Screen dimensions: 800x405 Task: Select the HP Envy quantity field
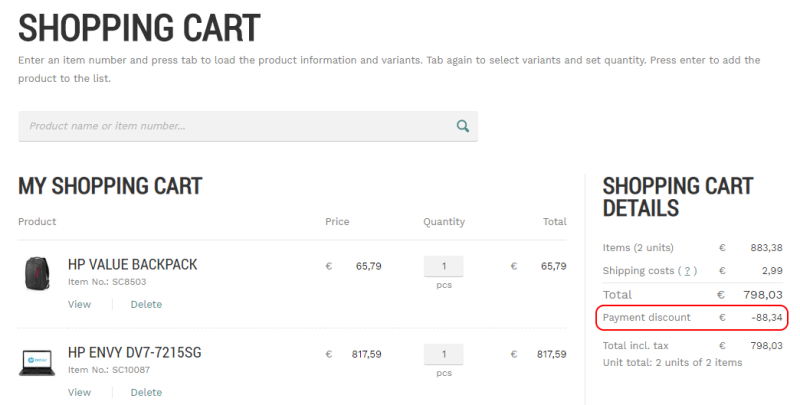444,355
